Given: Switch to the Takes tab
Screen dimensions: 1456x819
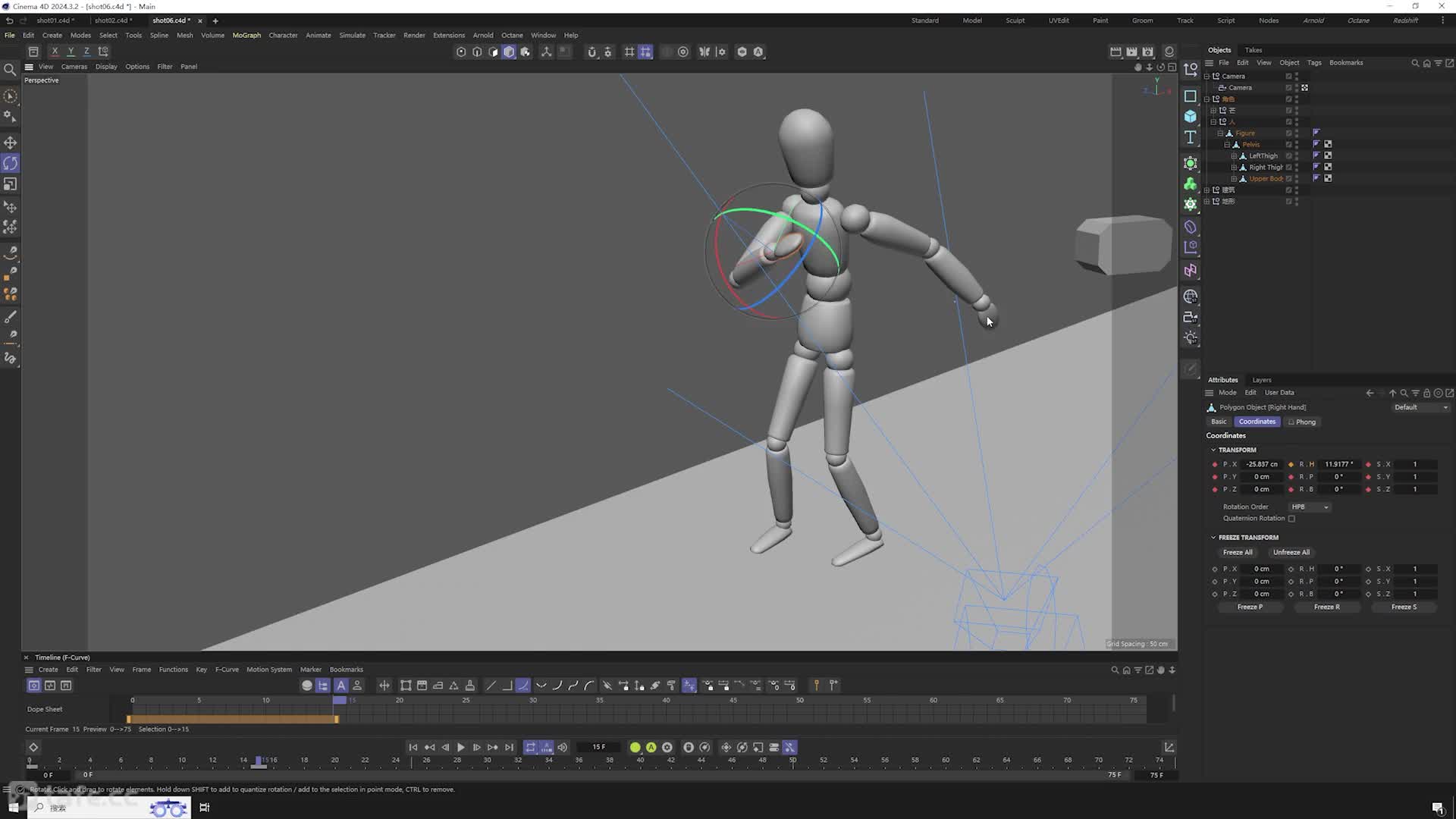Looking at the screenshot, I should [x=1254, y=50].
